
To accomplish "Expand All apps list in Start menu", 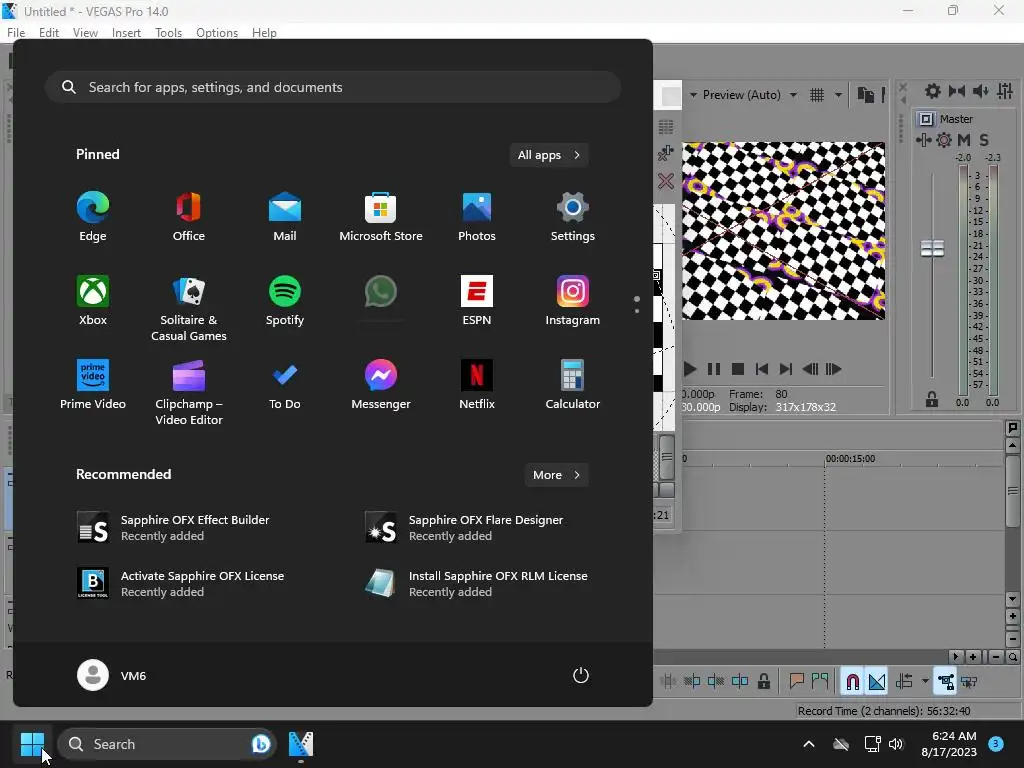I will pyautogui.click(x=549, y=155).
